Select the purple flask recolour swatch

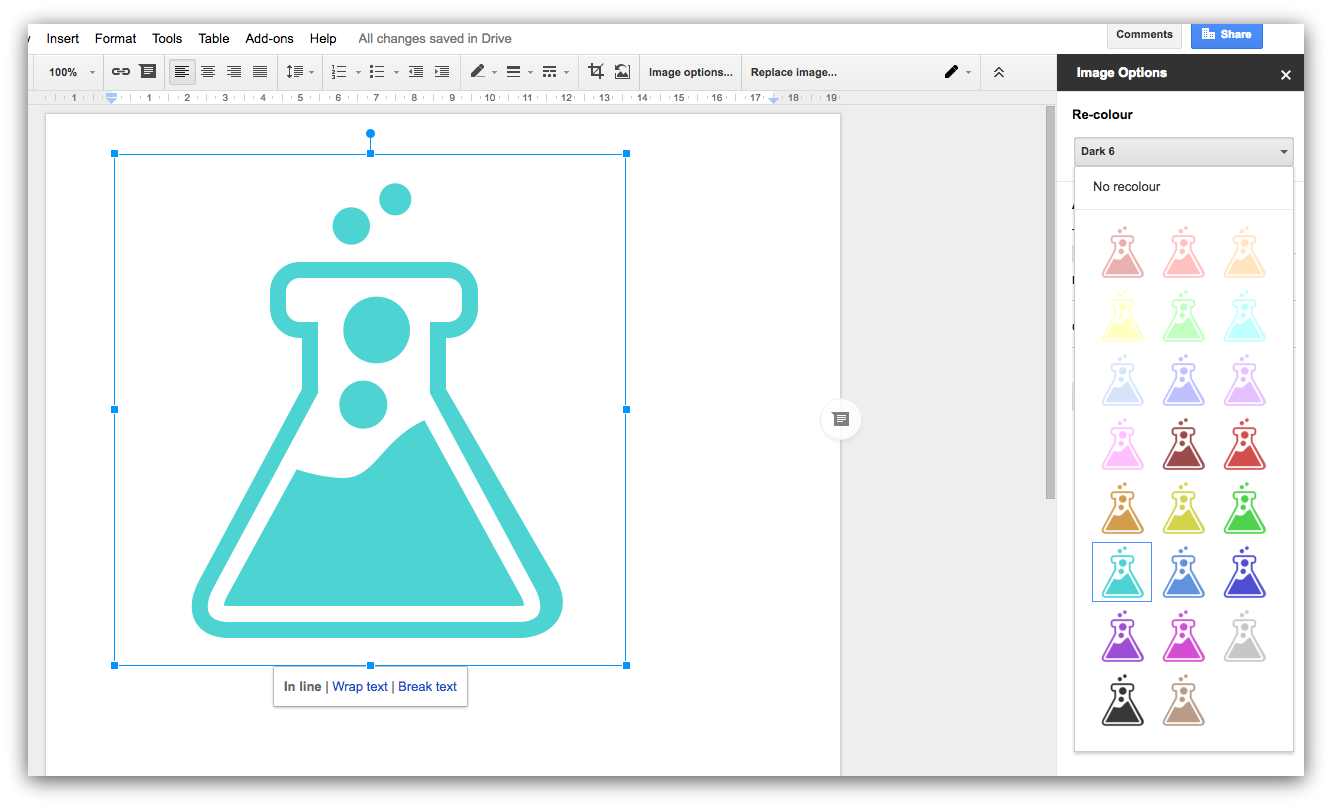[x=1122, y=637]
